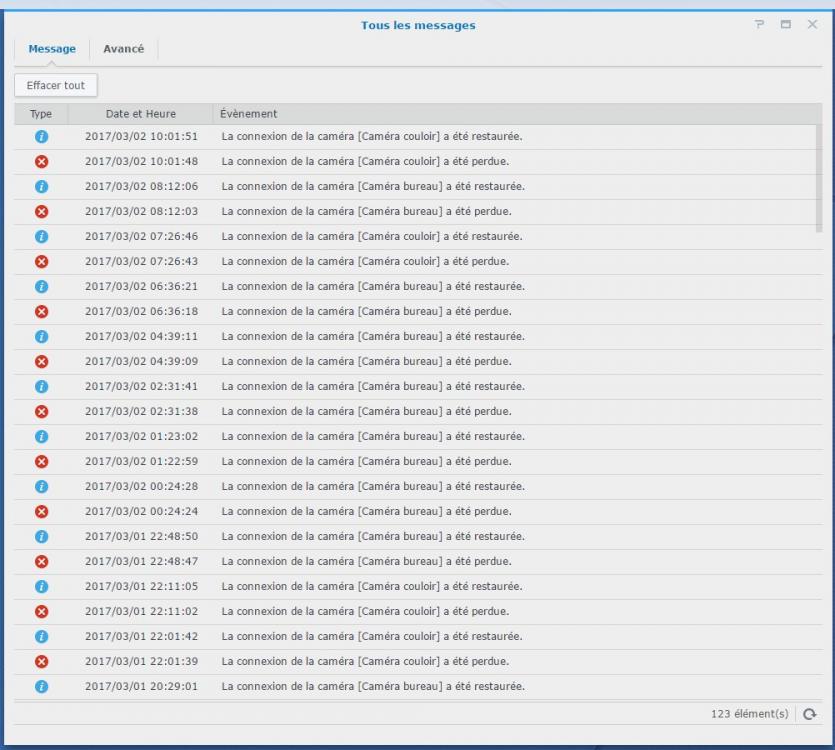This screenshot has height=750, width=835.
Task: Click the info icon for 10:01:51 event
Action: pos(41,136)
